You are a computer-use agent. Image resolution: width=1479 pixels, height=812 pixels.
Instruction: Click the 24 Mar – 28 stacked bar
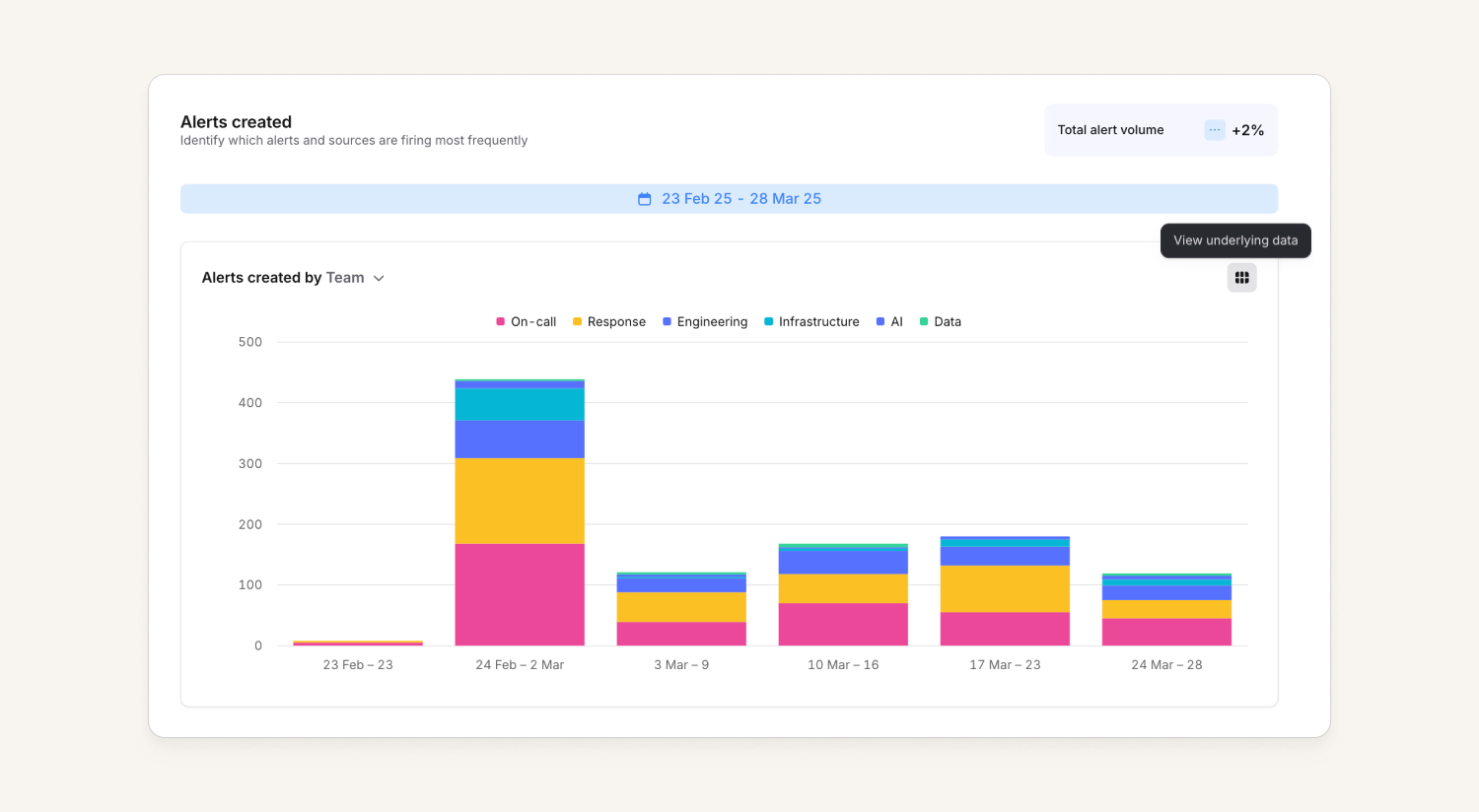click(1166, 610)
